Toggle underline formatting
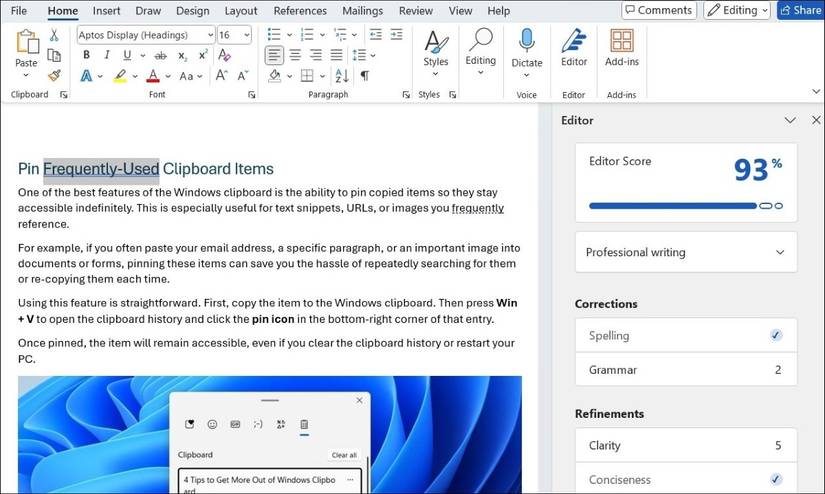 tap(127, 55)
